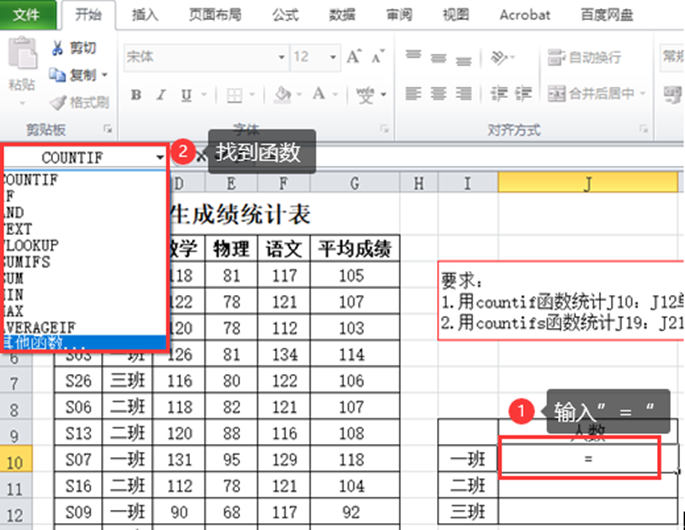Viewport: 685px width, 530px height.
Task: Select column header G
Action: coord(355,184)
